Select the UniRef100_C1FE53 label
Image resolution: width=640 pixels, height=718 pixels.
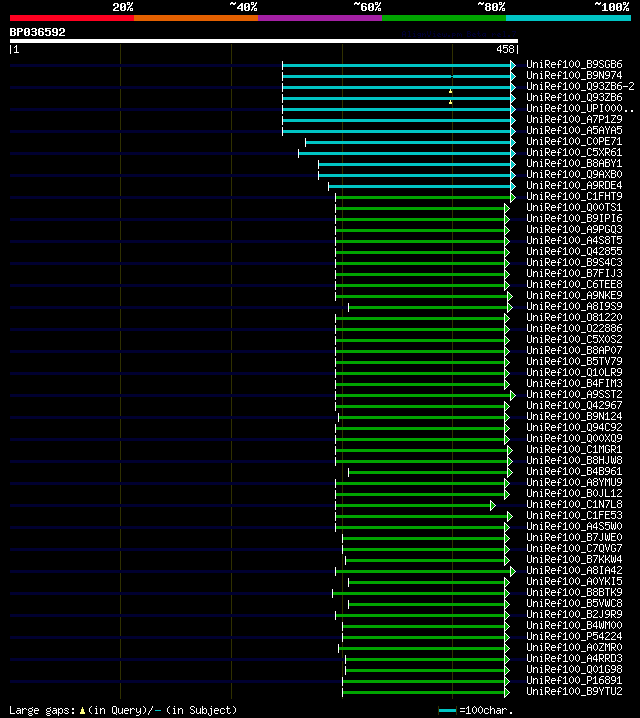click(x=574, y=515)
